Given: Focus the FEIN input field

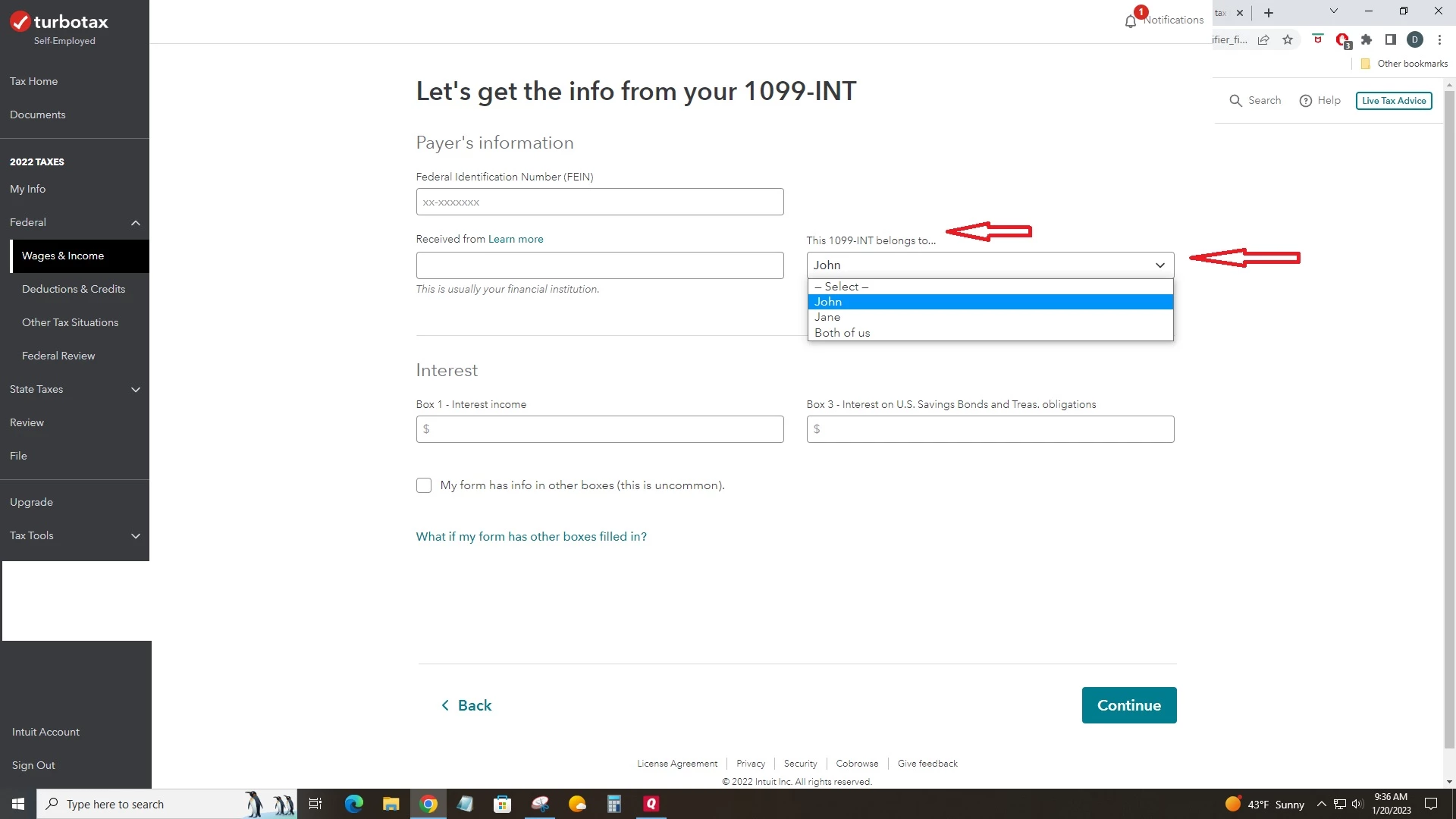Looking at the screenshot, I should click(600, 202).
